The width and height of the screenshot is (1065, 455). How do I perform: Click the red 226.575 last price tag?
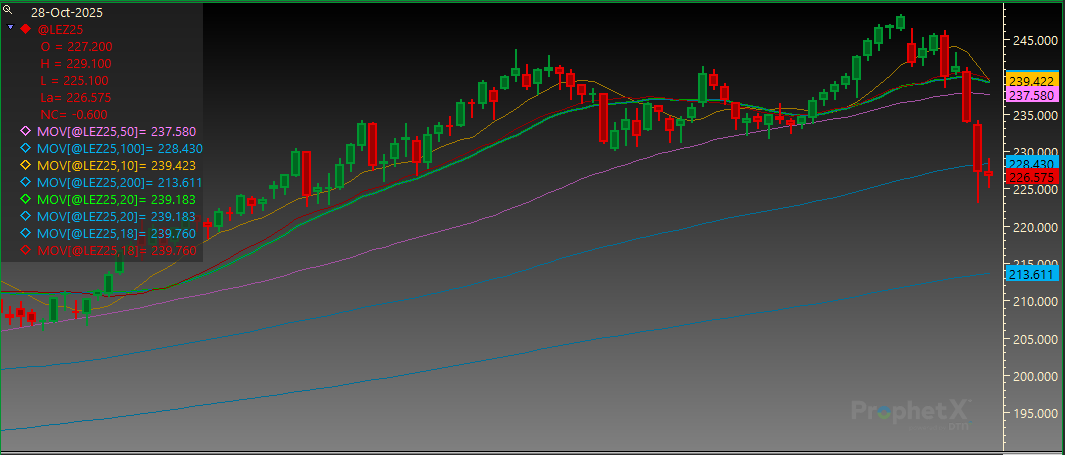tap(1033, 177)
